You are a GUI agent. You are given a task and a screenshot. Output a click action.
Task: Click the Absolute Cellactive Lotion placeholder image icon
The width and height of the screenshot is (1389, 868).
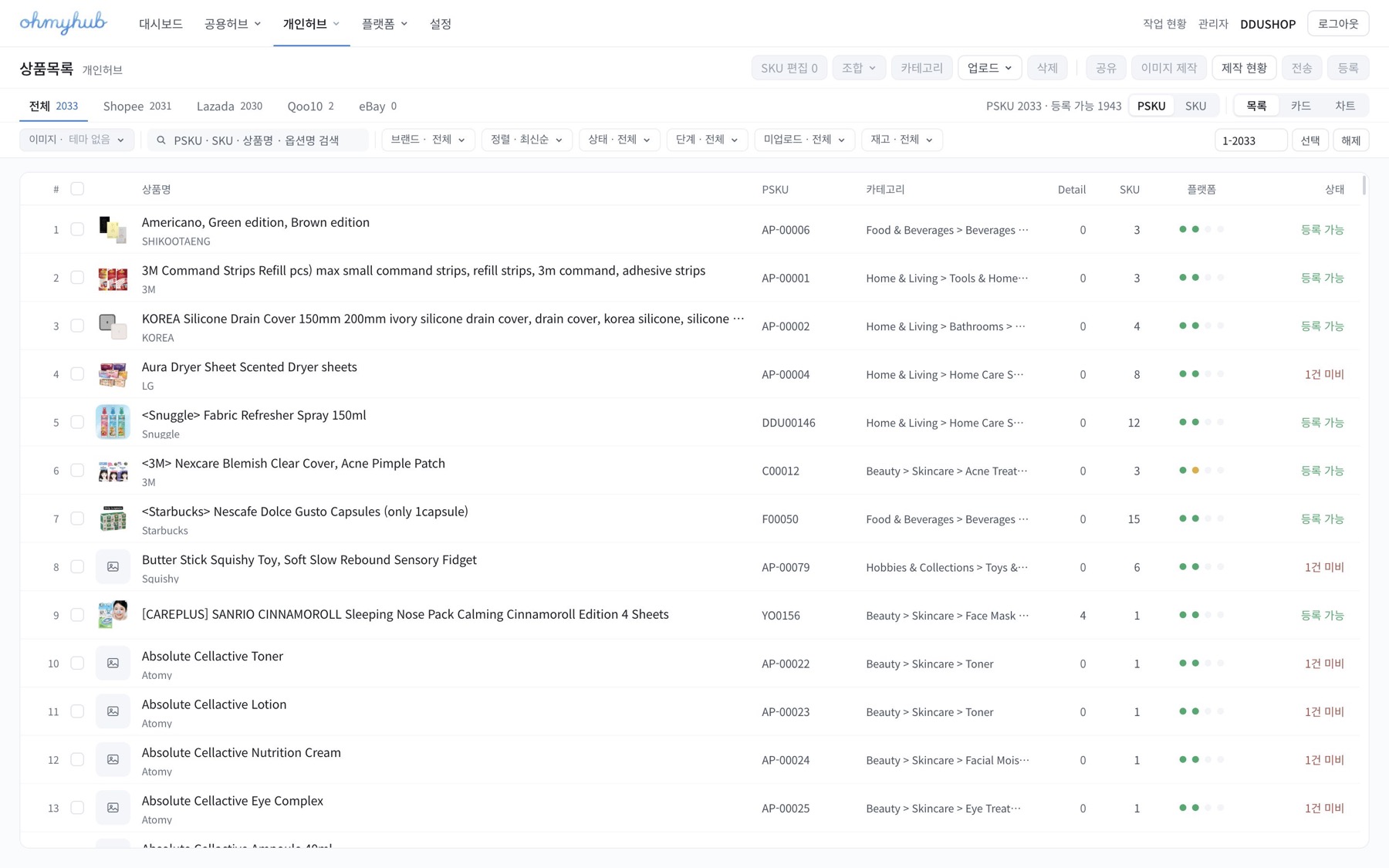coord(113,711)
